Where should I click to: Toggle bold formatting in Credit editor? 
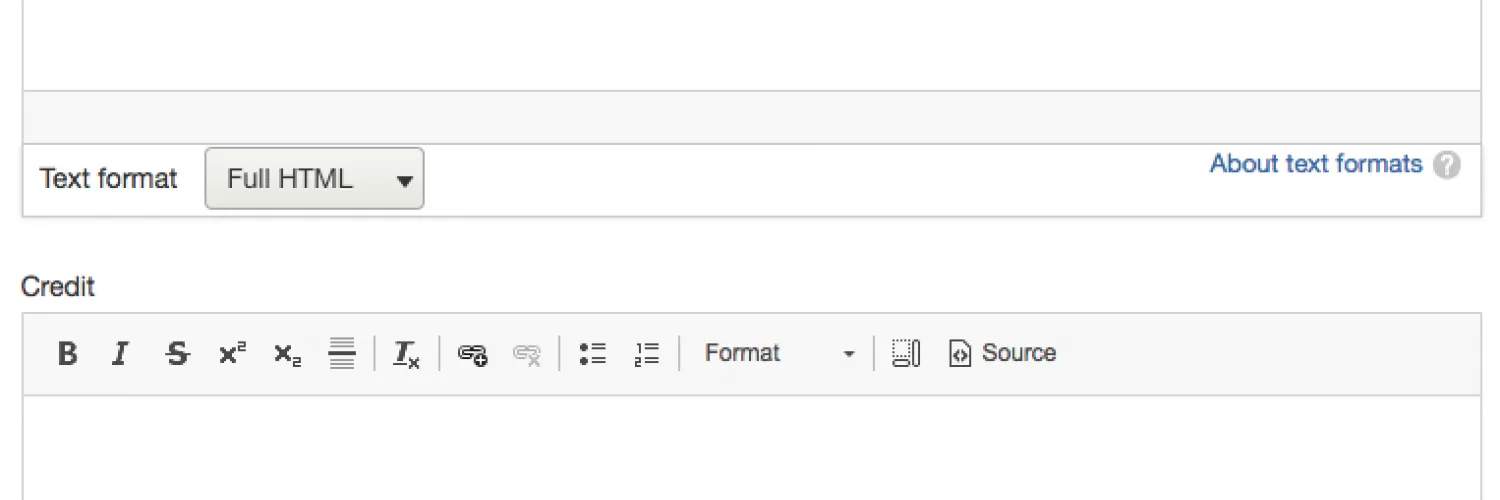click(67, 353)
